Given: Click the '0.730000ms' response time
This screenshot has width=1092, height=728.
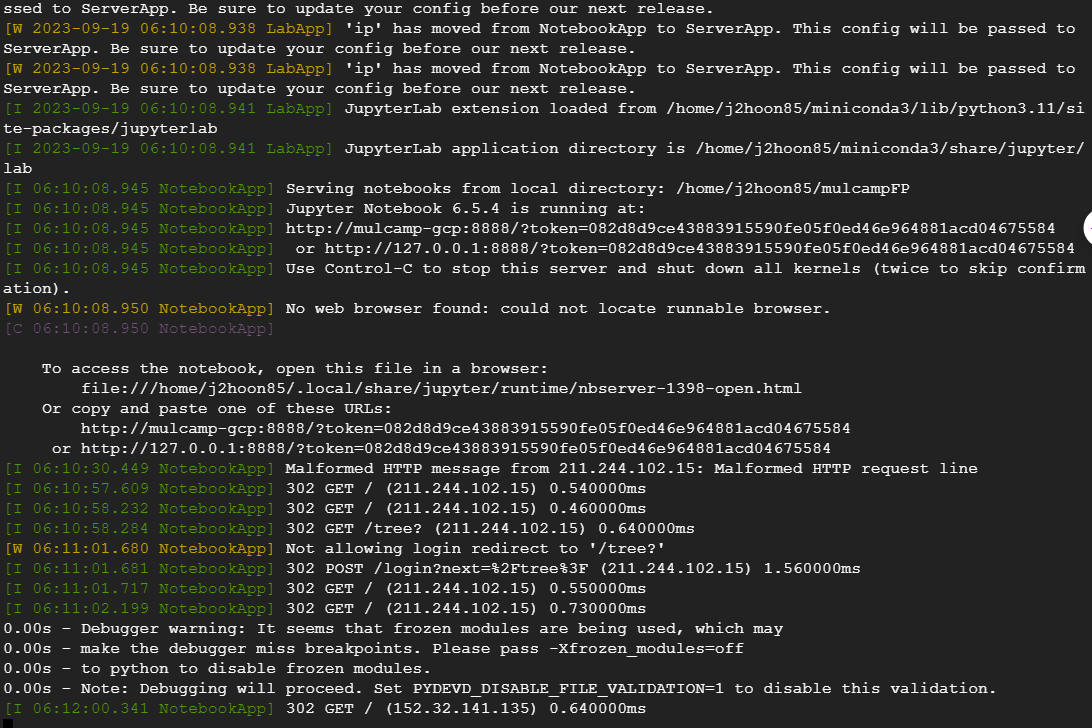Looking at the screenshot, I should (598, 609).
